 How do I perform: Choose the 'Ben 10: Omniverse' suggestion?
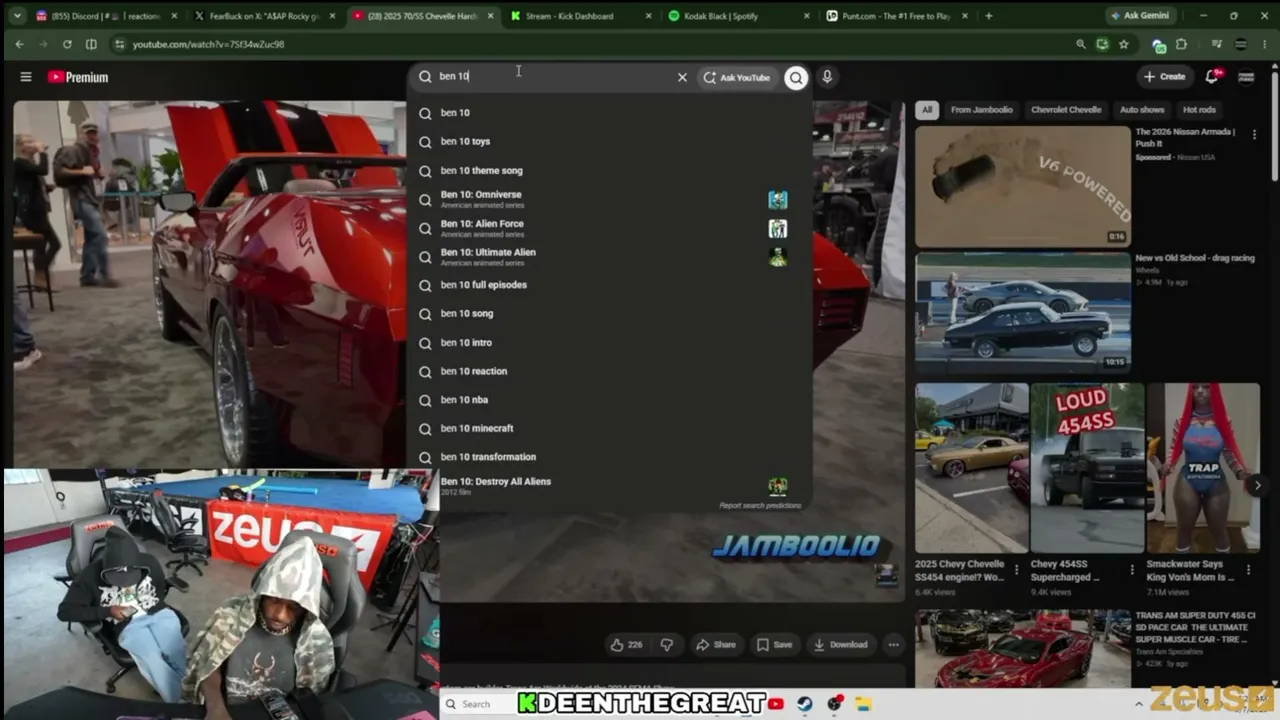click(x=610, y=199)
